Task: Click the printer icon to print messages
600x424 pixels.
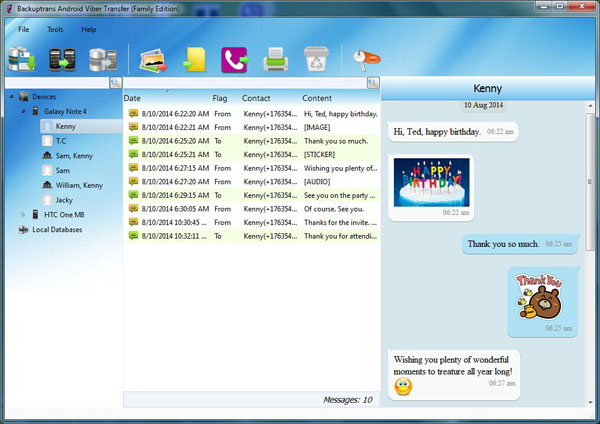Action: (x=275, y=61)
